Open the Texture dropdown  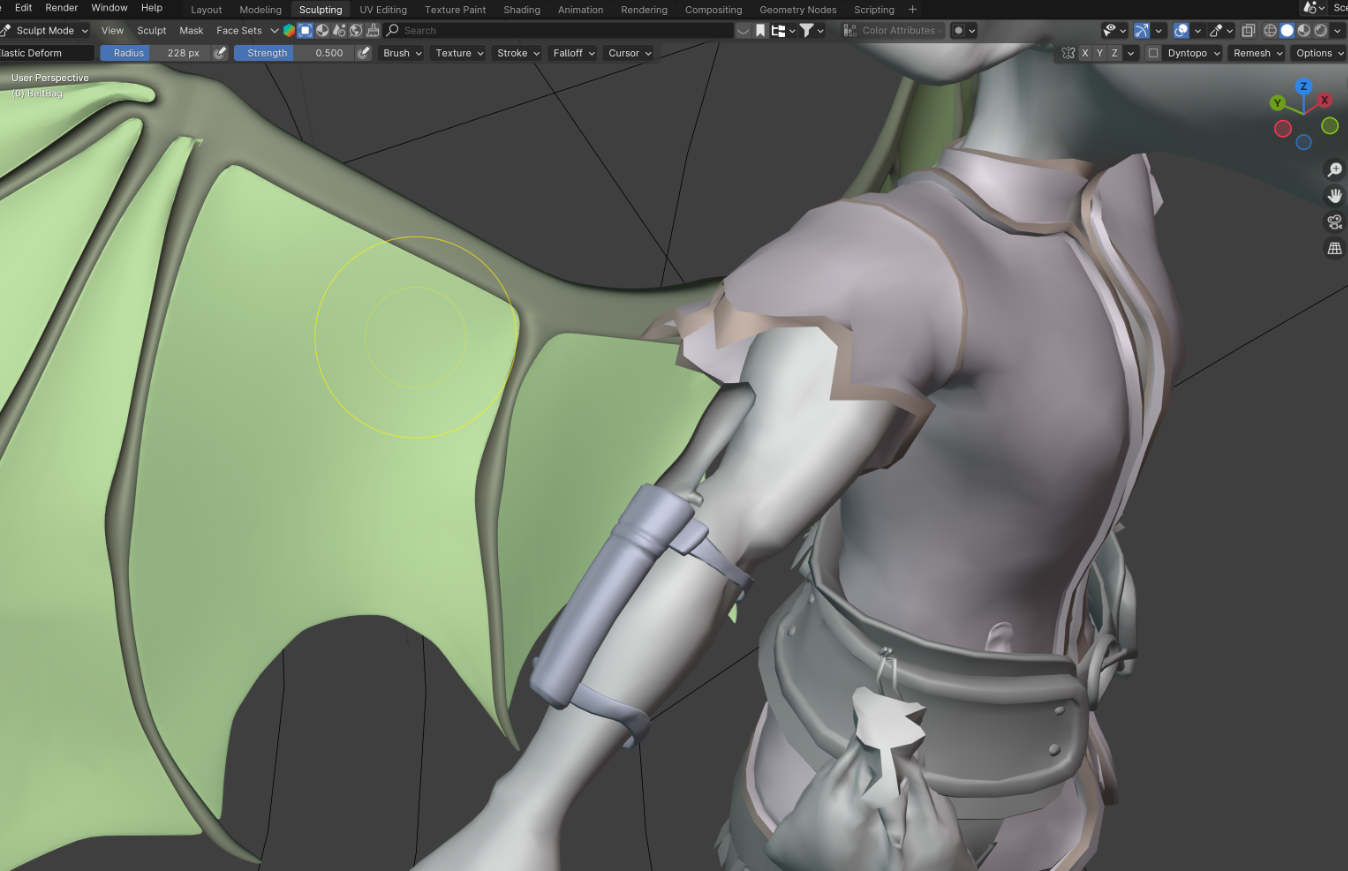pyautogui.click(x=459, y=53)
